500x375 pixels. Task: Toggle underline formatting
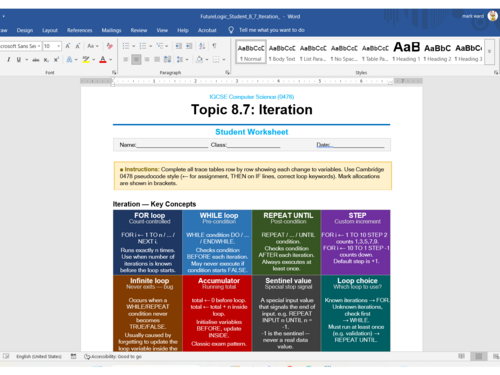point(19,60)
